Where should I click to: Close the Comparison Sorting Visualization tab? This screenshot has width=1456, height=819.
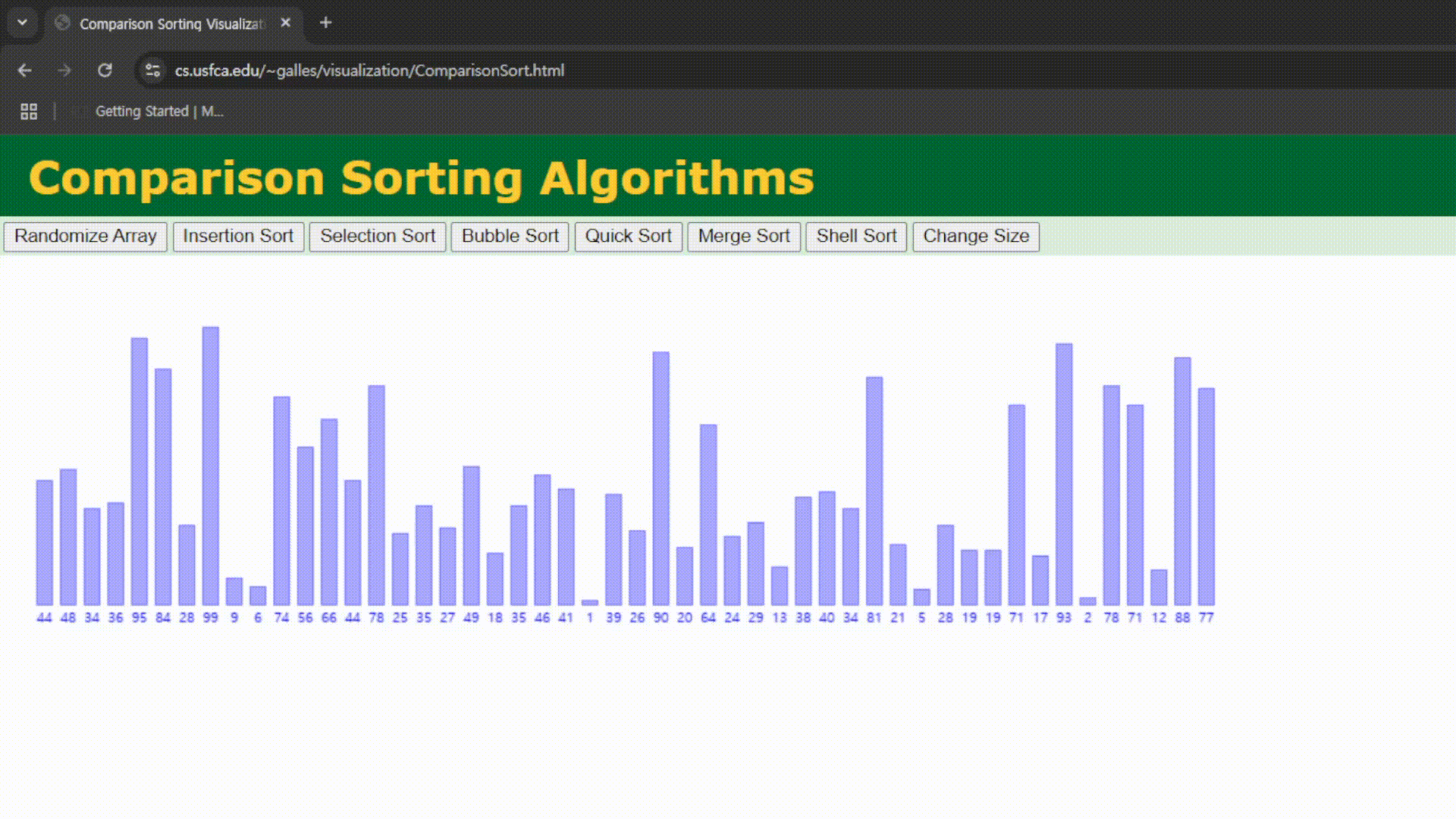(x=285, y=23)
